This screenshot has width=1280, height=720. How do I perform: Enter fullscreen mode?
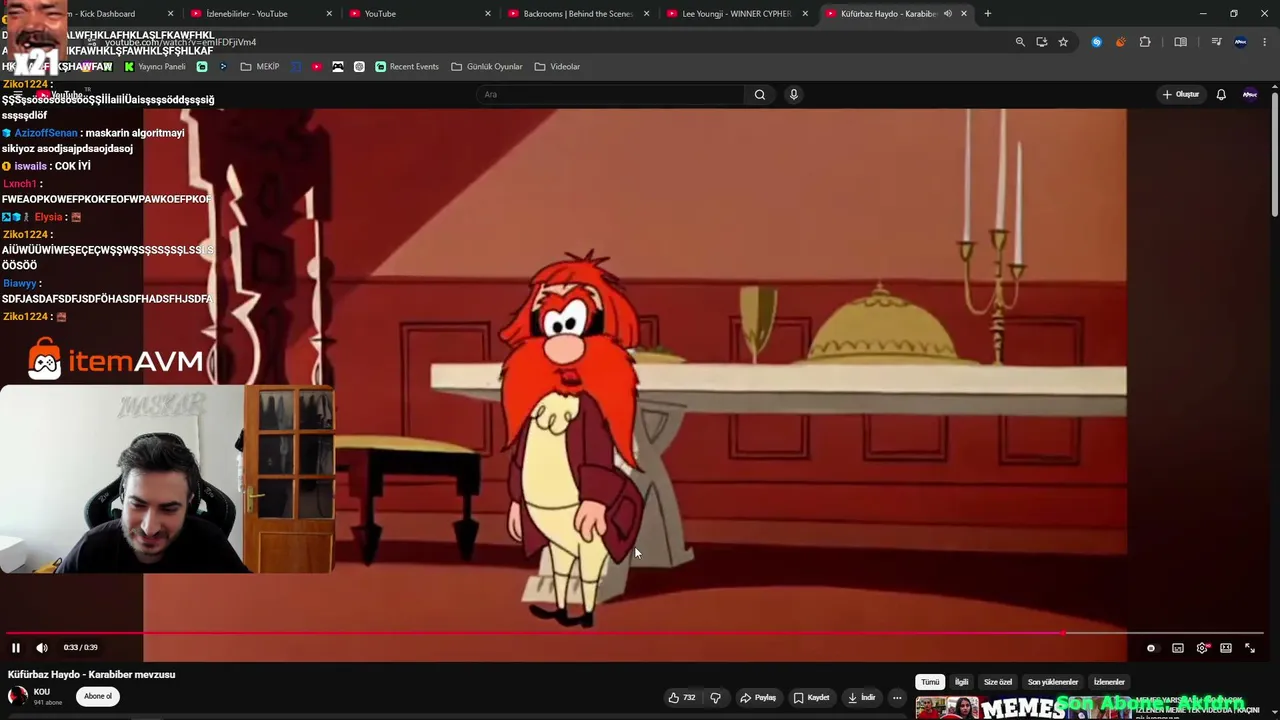1250,648
